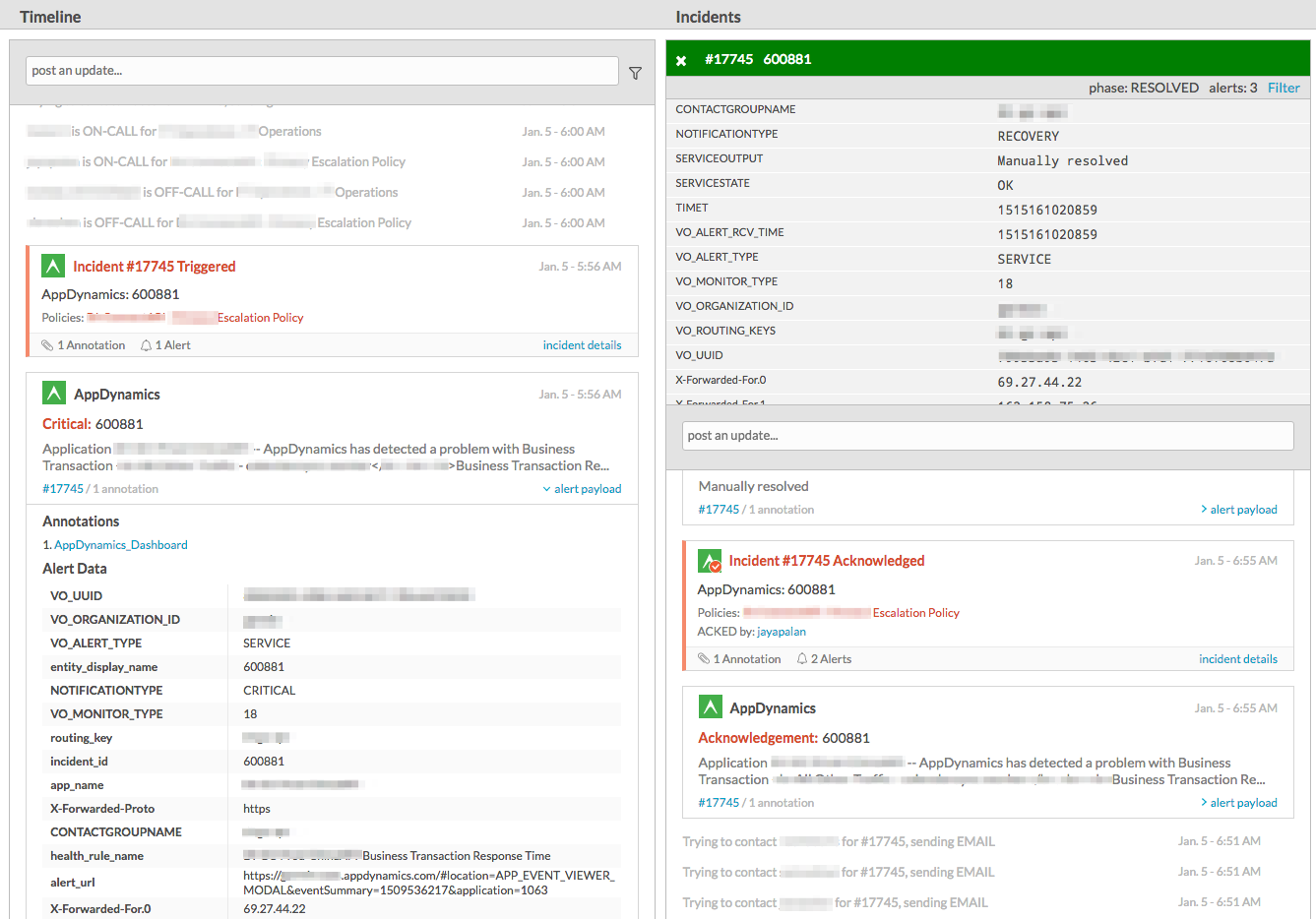
Task: Click the Incident #17745 Acknowledged title
Action: pyautogui.click(x=827, y=561)
